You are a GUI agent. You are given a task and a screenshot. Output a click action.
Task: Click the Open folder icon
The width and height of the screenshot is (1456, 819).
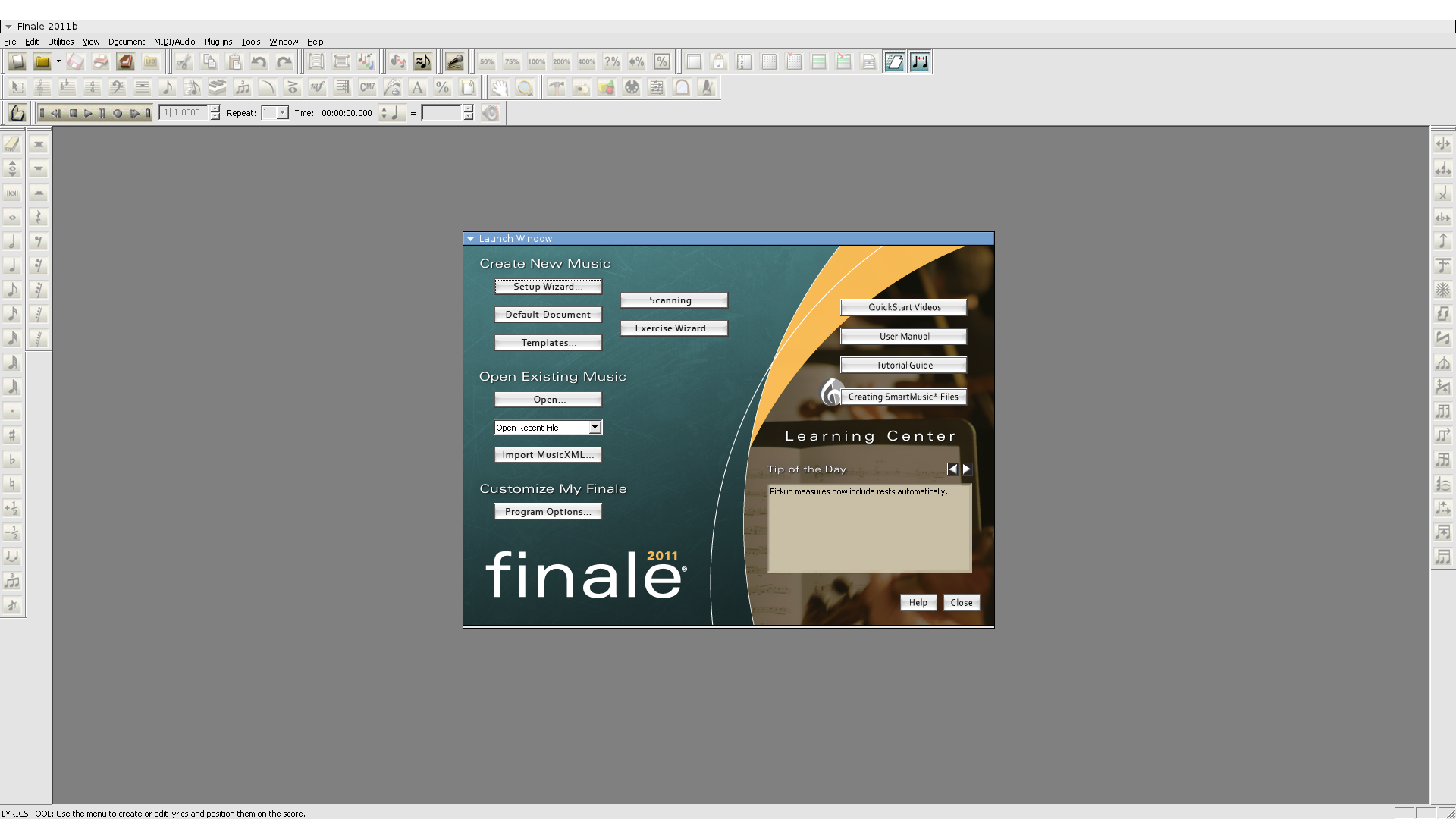tap(42, 62)
